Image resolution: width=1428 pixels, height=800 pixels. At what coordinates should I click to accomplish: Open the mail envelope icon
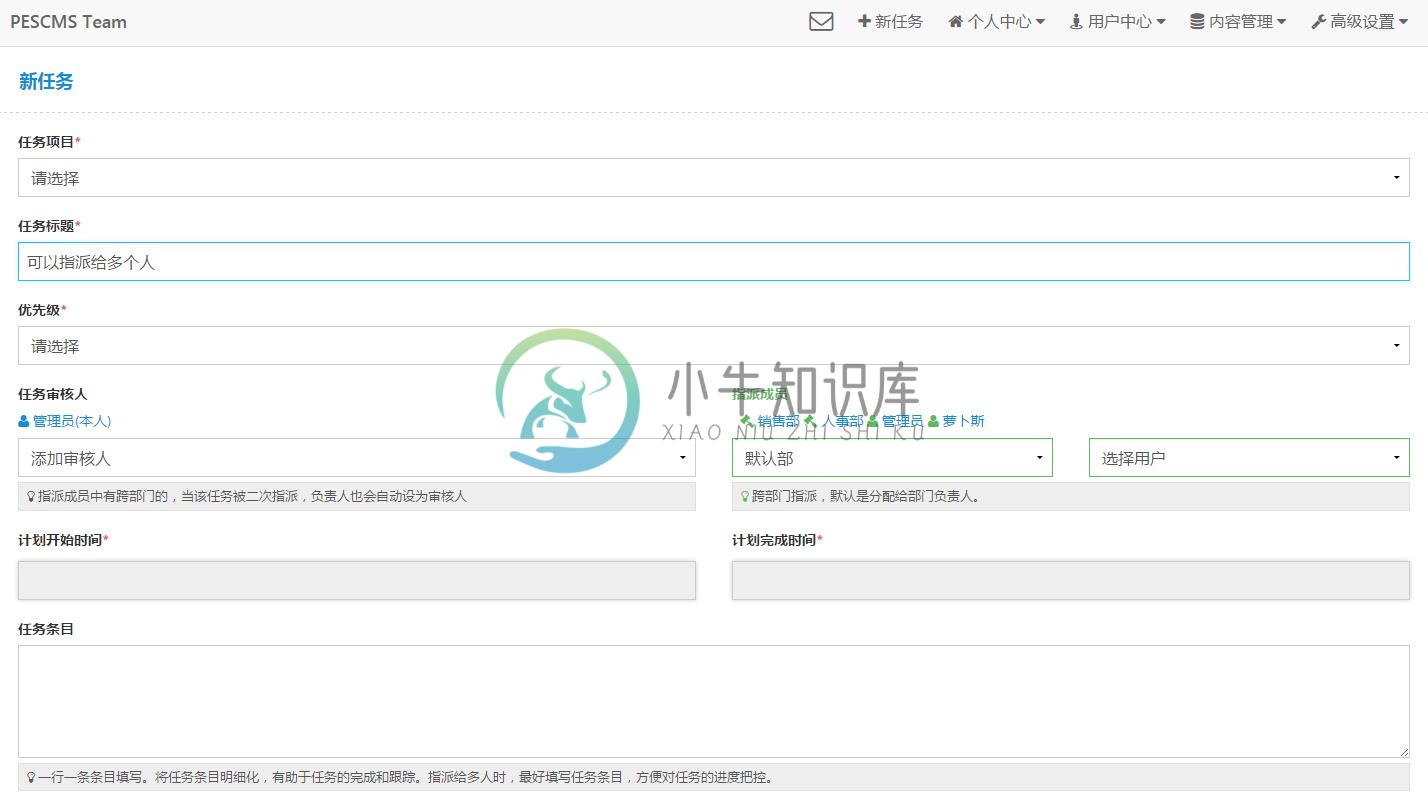click(x=821, y=21)
